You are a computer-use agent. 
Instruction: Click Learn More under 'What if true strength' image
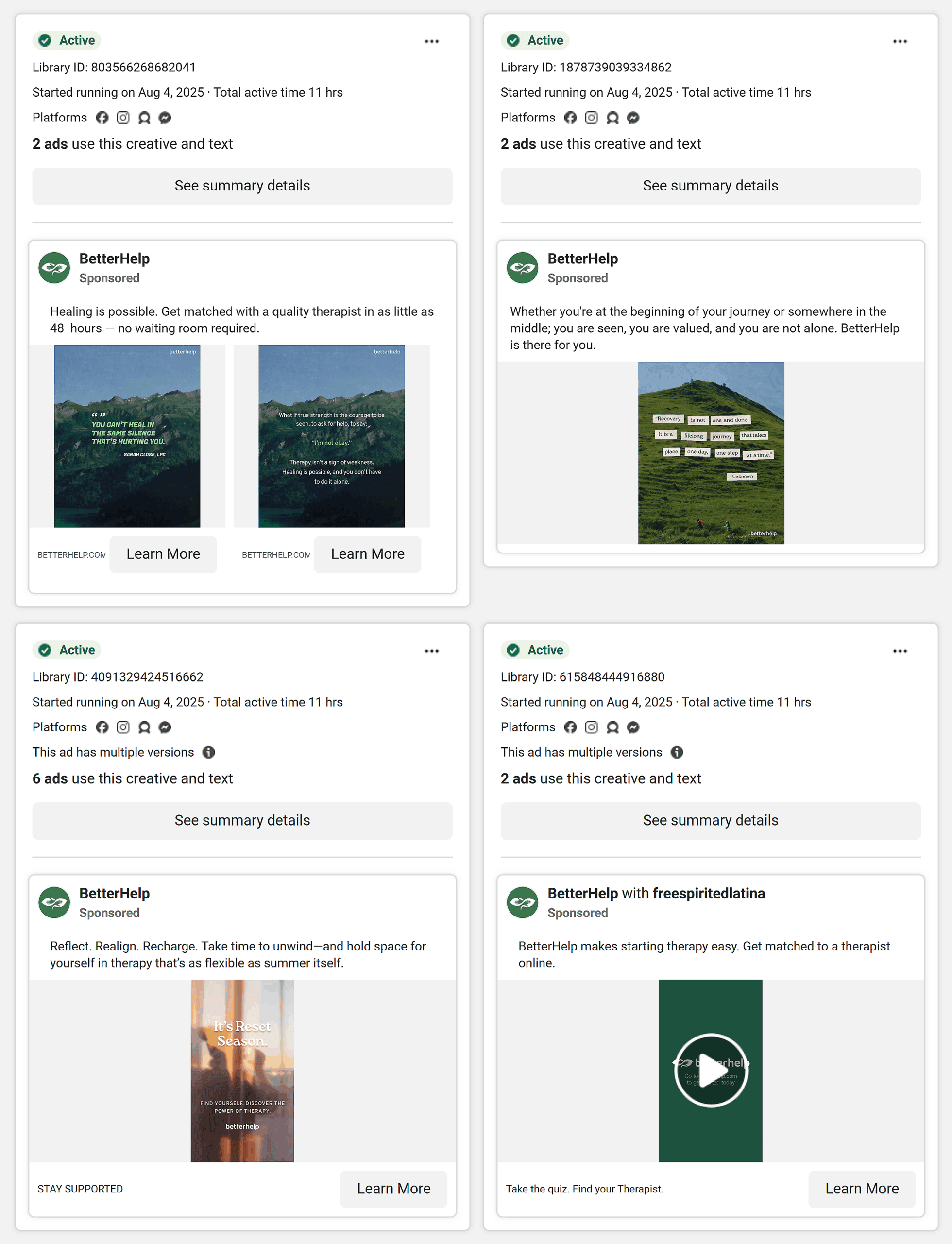[x=368, y=554]
